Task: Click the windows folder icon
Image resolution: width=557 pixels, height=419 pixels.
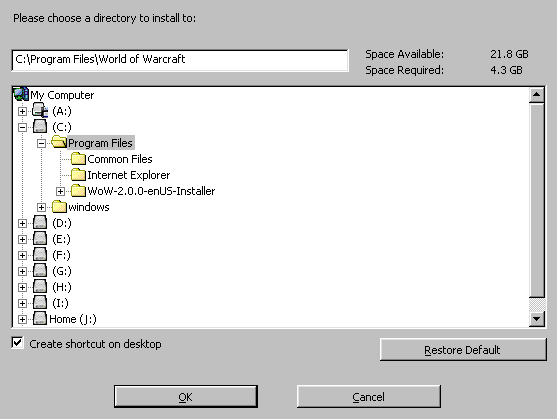Action: coord(59,207)
